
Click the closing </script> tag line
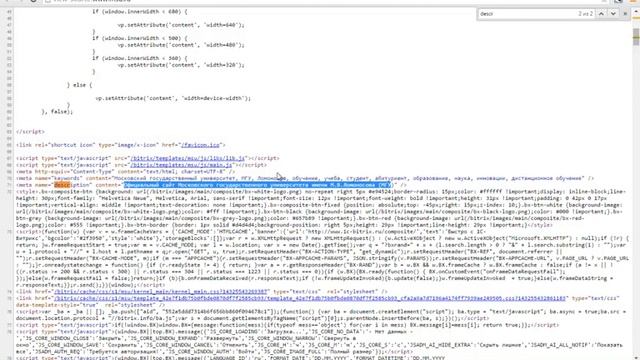(30, 132)
